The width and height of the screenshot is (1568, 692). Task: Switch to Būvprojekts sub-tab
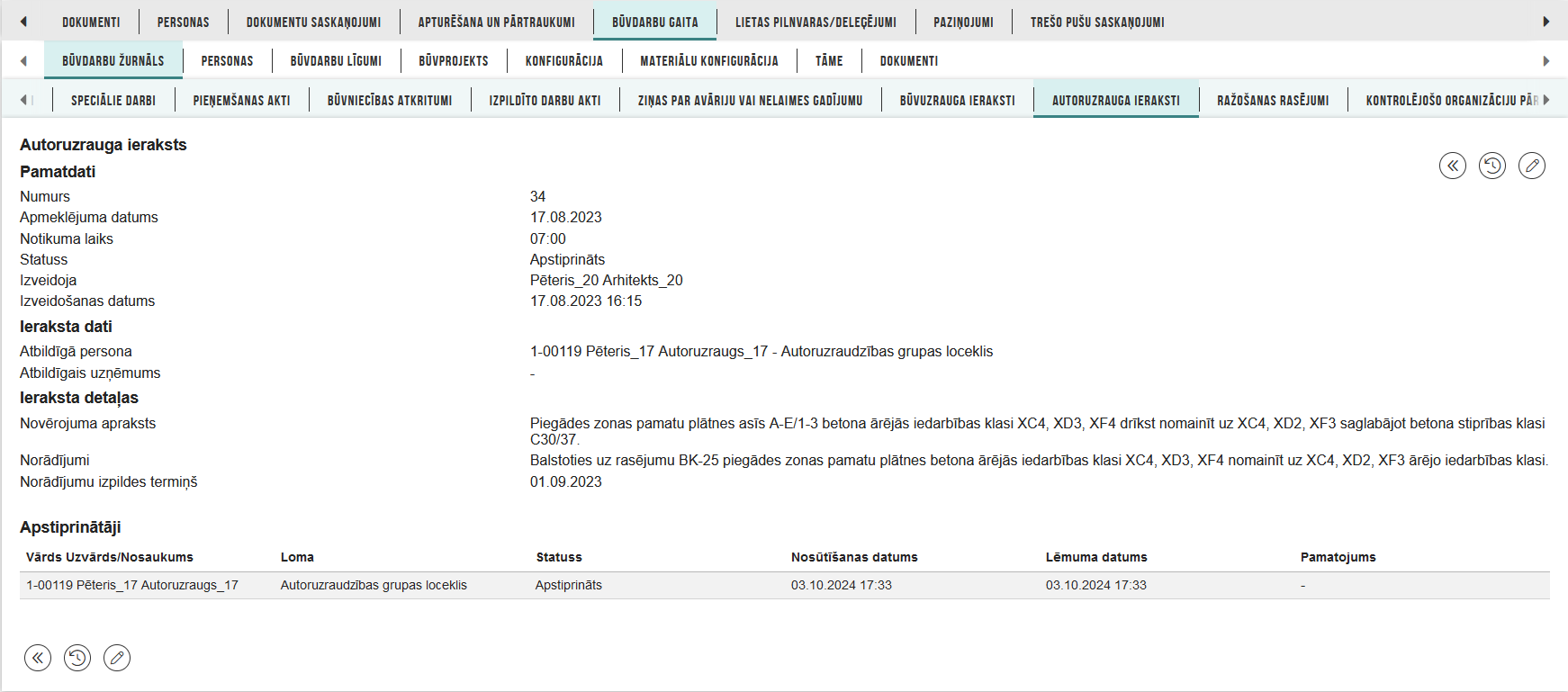click(454, 61)
